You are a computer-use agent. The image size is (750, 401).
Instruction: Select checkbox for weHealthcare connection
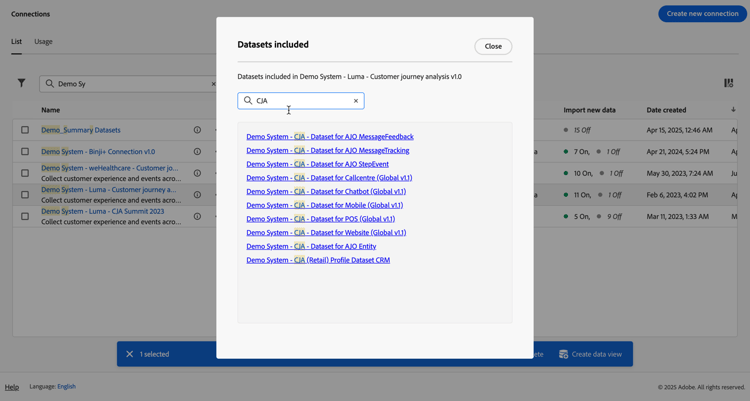coord(25,173)
